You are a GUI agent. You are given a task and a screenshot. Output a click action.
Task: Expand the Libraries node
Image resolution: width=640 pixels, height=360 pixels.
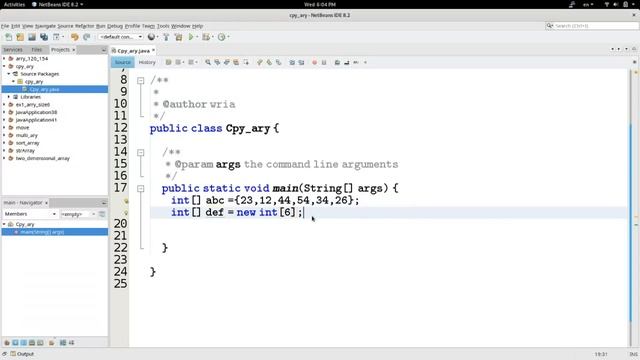click(x=9, y=97)
